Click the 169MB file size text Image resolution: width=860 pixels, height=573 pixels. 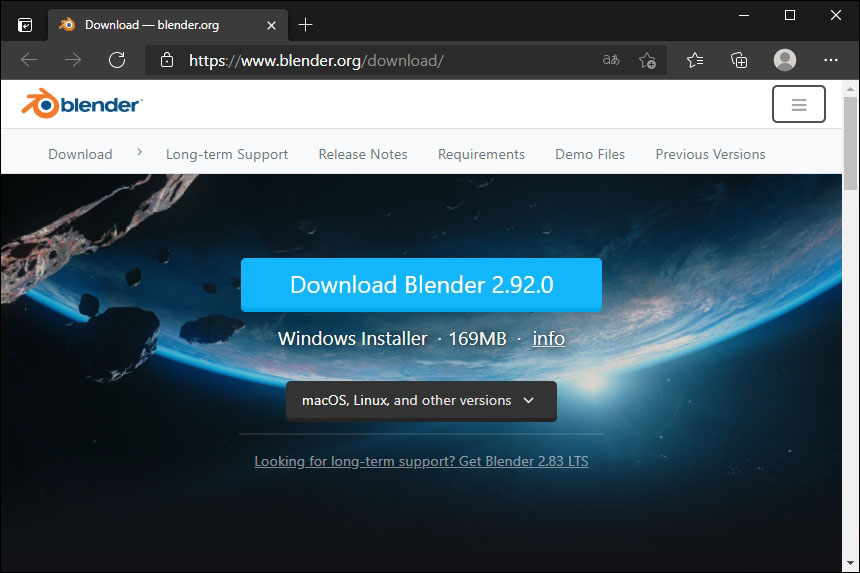click(477, 338)
